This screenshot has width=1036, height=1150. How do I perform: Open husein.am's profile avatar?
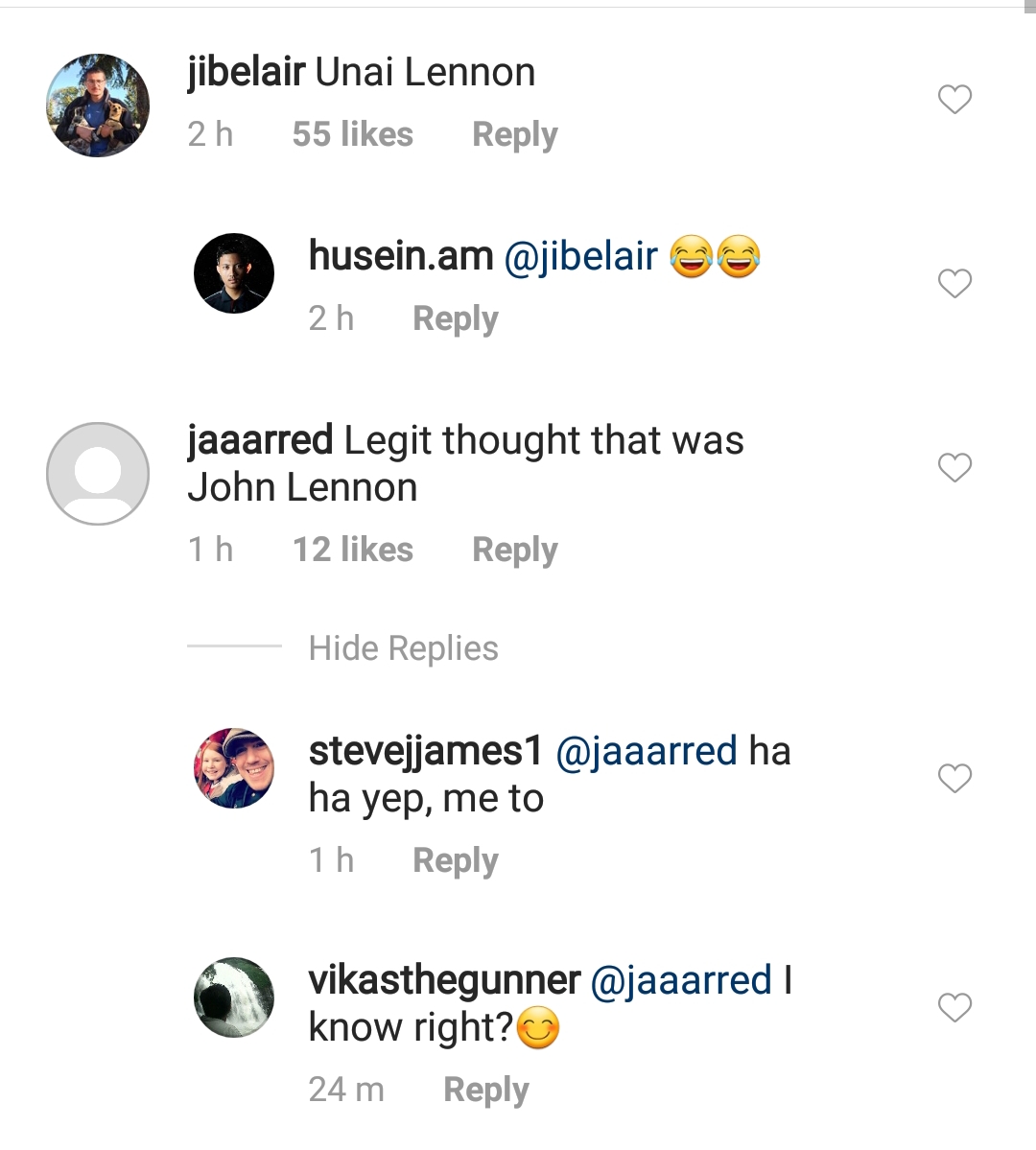pyautogui.click(x=234, y=273)
